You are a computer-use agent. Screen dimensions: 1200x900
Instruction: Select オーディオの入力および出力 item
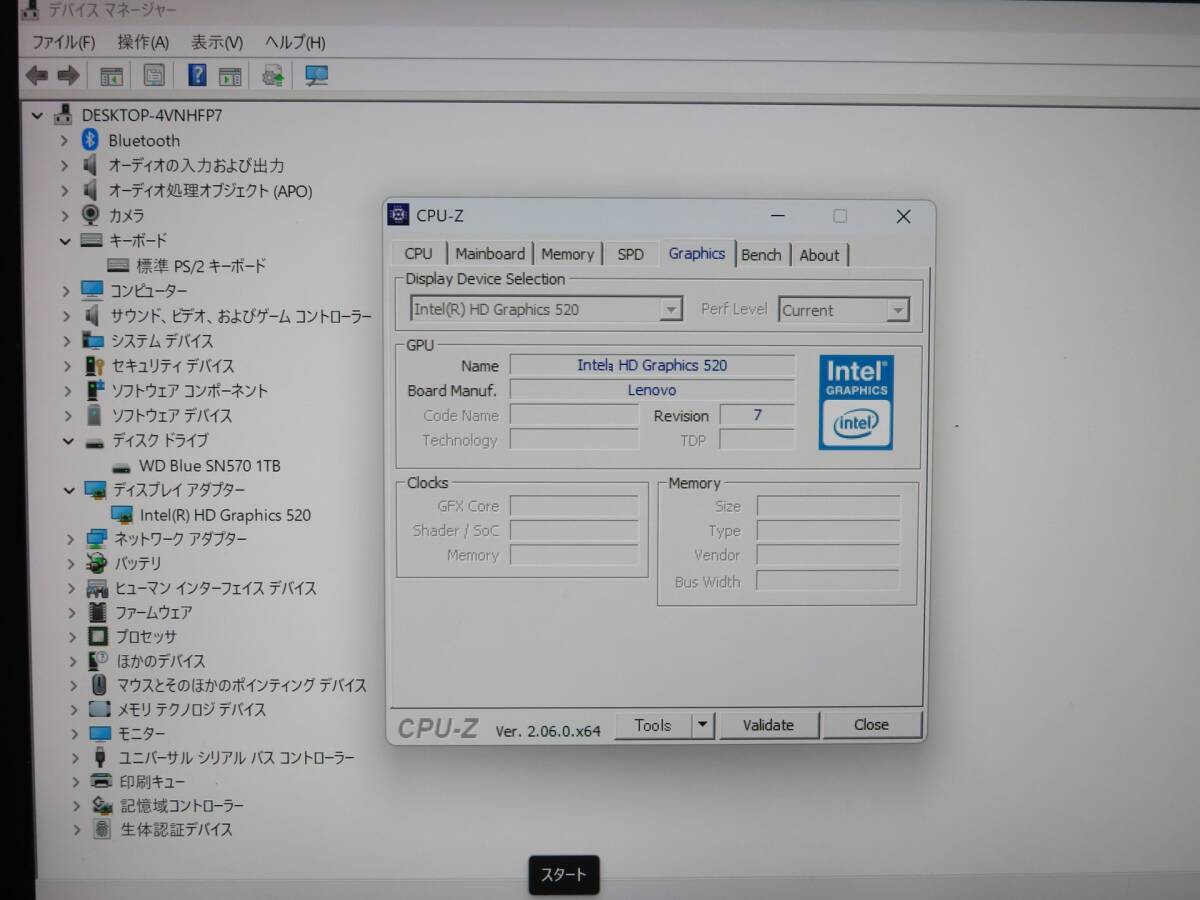click(x=196, y=165)
